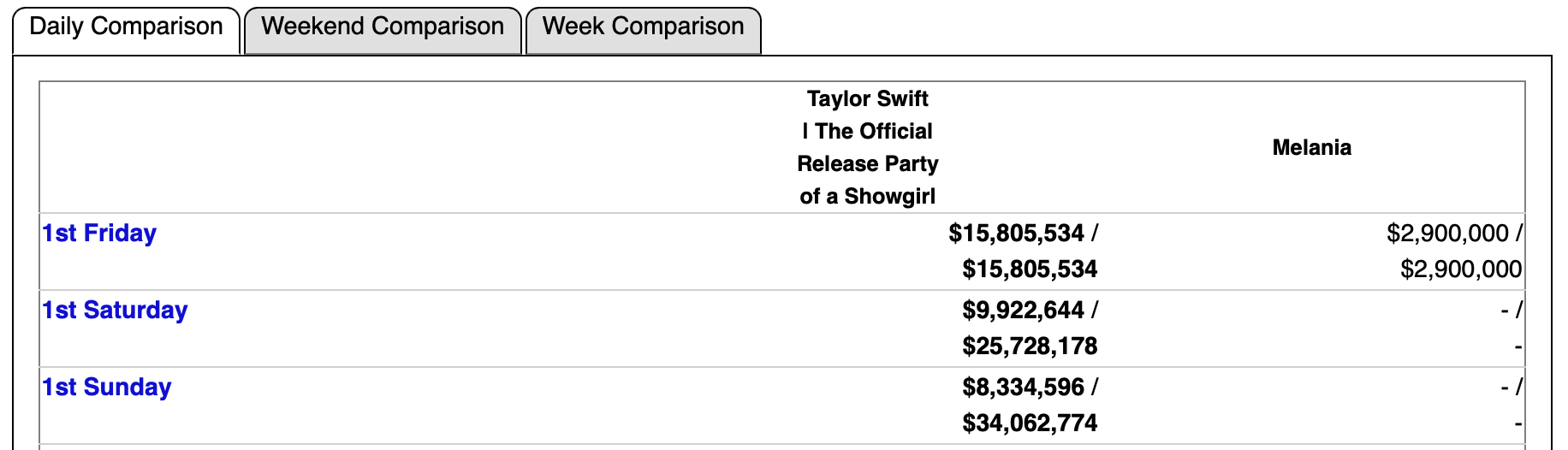Select the Week Comparison tab
Viewport: 1568px width, 450px height.
click(x=643, y=27)
